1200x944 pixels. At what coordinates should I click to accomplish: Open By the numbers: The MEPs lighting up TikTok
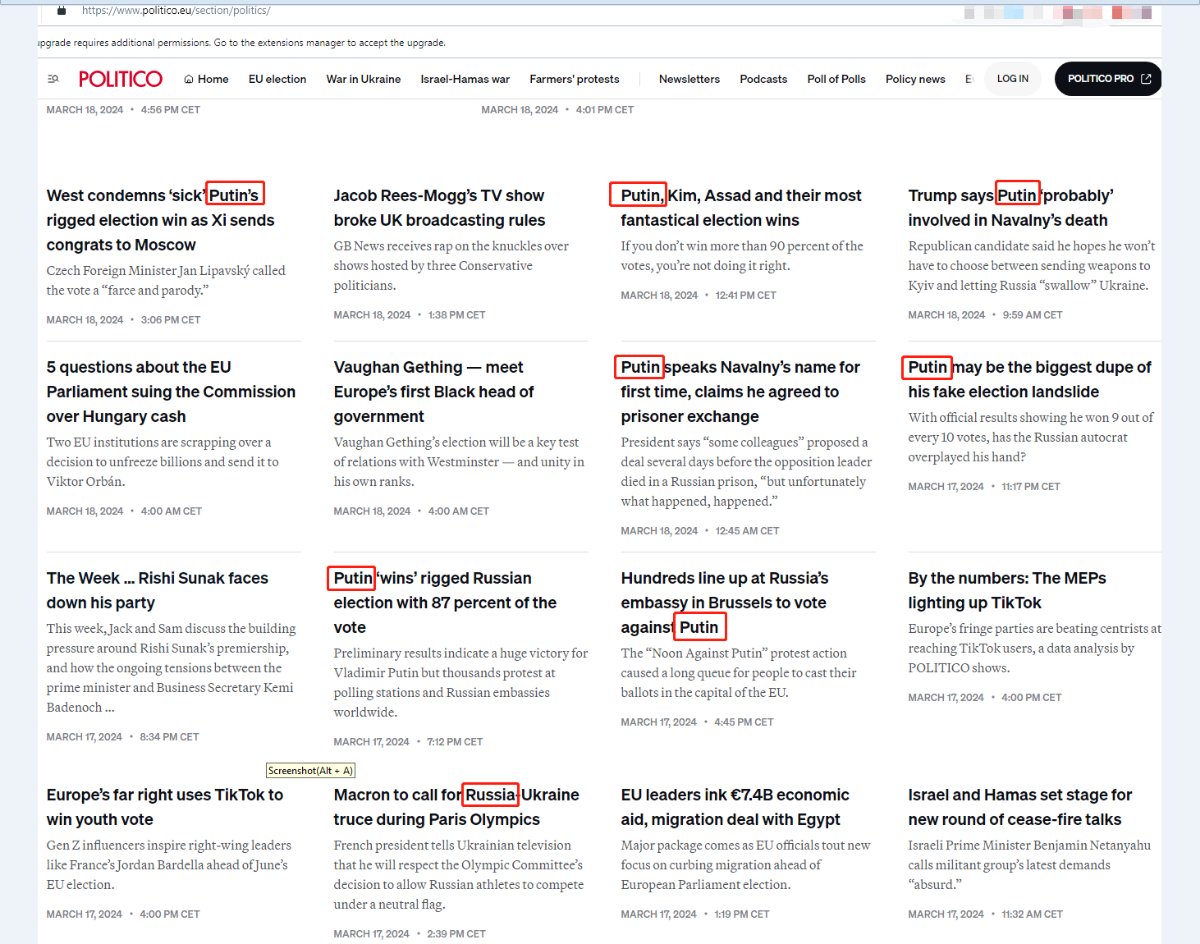point(1007,590)
